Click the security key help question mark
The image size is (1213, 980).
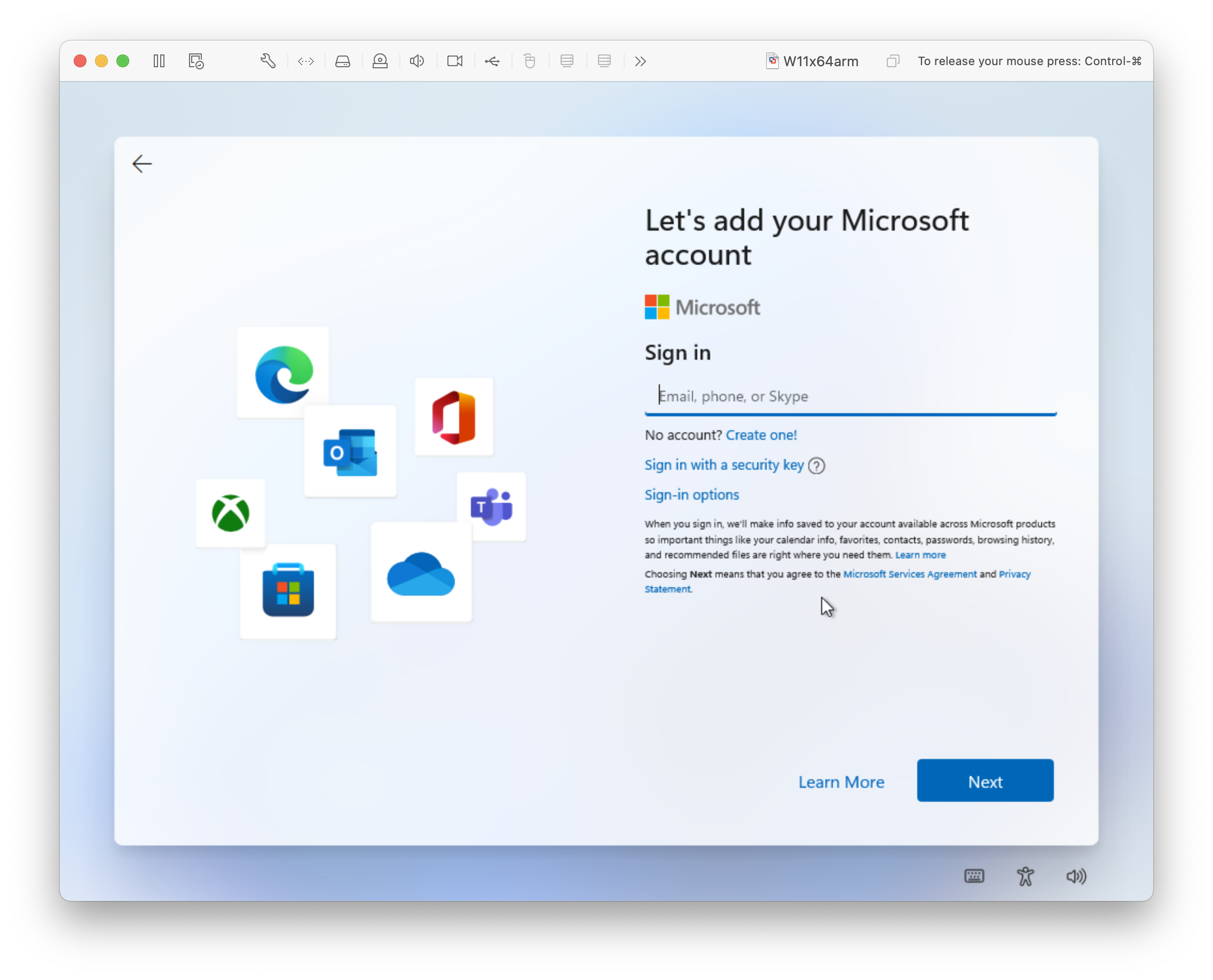[x=816, y=466]
